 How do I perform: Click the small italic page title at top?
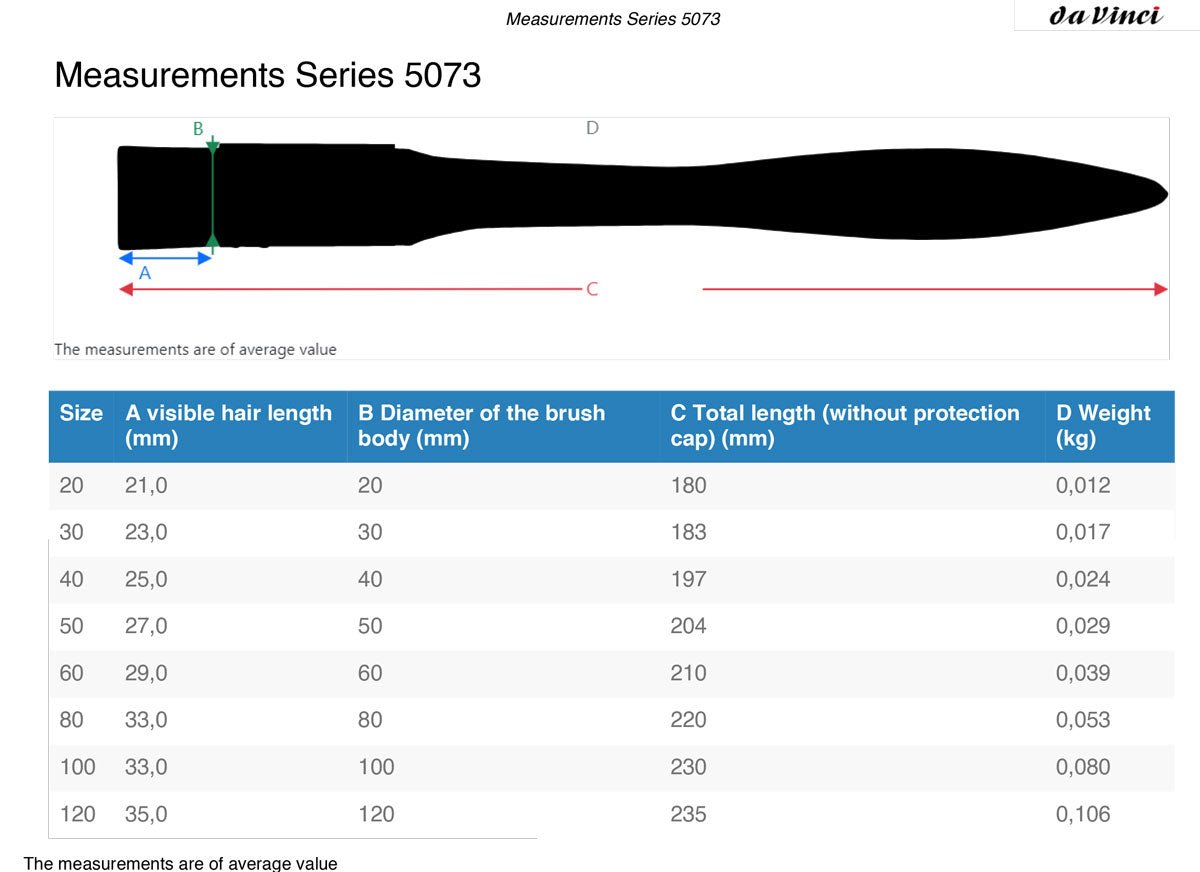613,19
